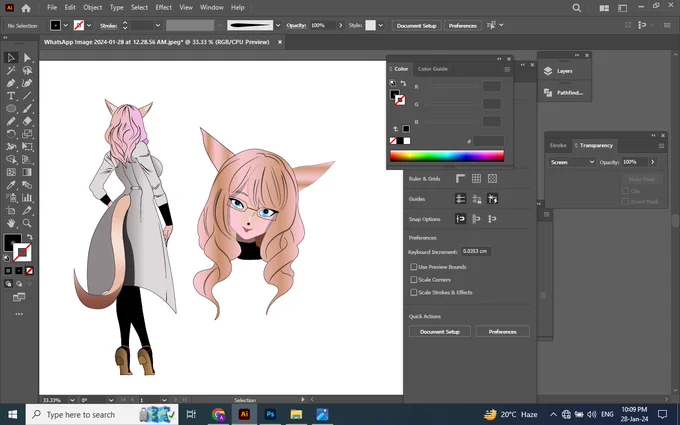Open the Window menu
Screen dimensions: 680x425
point(212,7)
